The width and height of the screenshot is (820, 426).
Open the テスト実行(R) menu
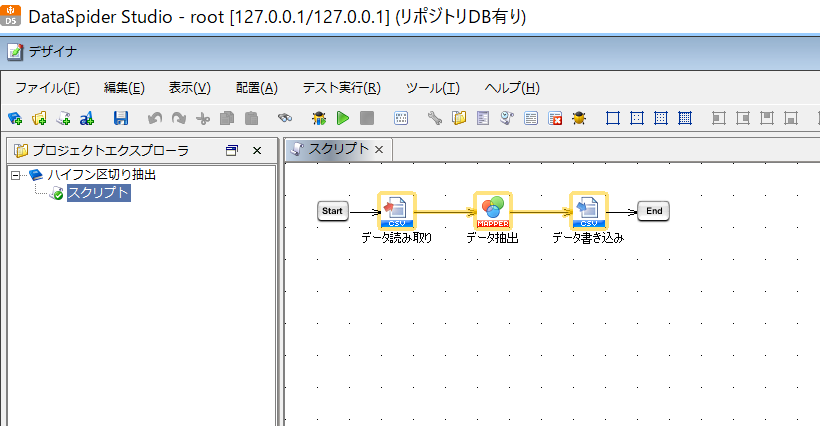tap(341, 88)
